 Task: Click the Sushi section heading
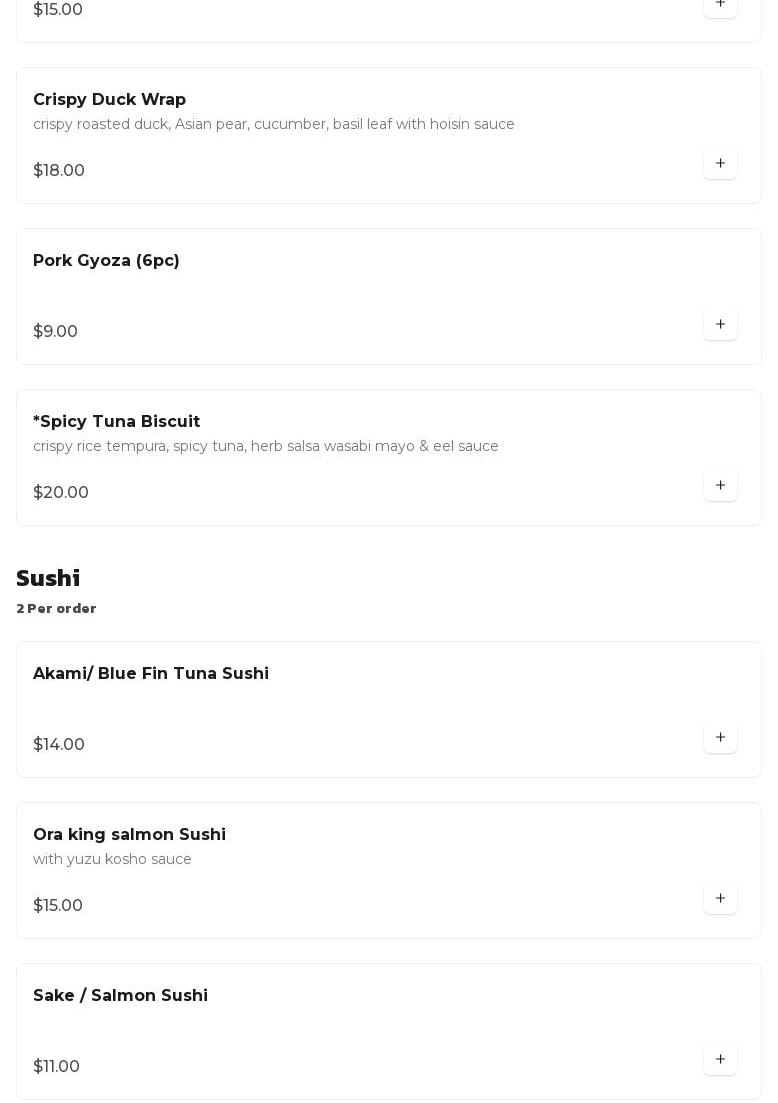[48, 579]
